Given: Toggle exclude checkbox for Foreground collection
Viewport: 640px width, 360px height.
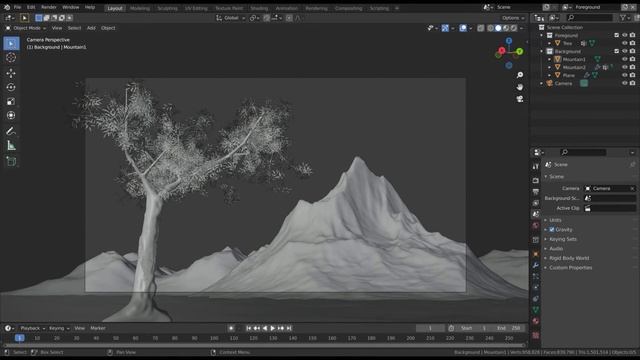Looking at the screenshot, I should tap(617, 36).
